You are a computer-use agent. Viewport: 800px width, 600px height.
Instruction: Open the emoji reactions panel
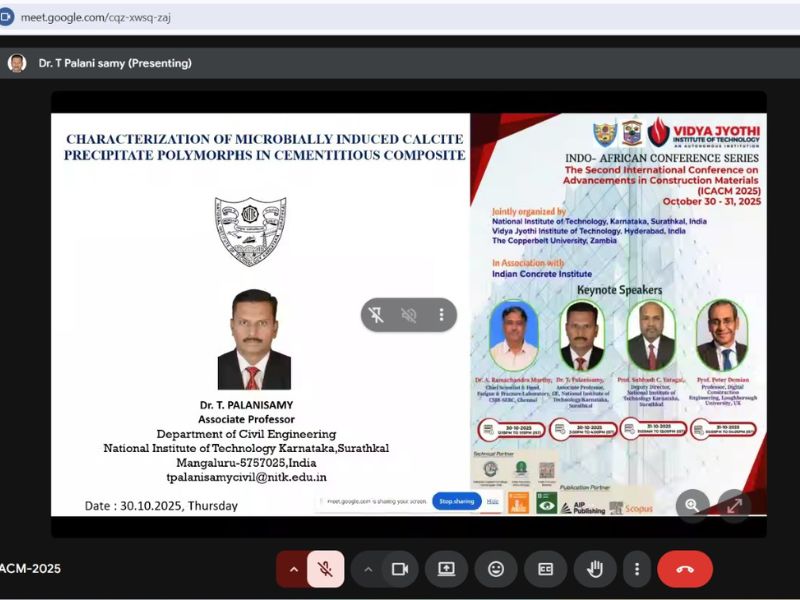click(x=496, y=569)
